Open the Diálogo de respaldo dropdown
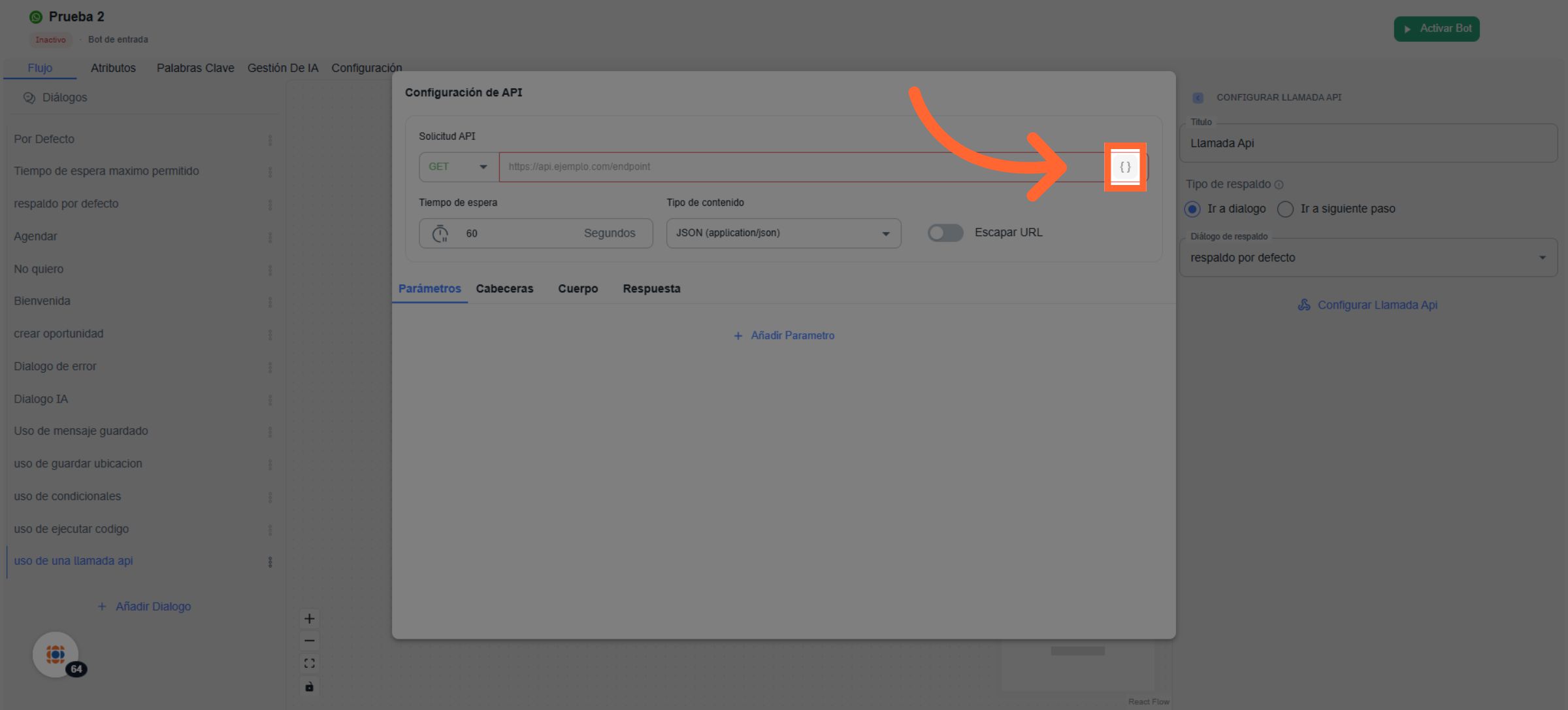The height and width of the screenshot is (710, 1568). [x=1367, y=258]
